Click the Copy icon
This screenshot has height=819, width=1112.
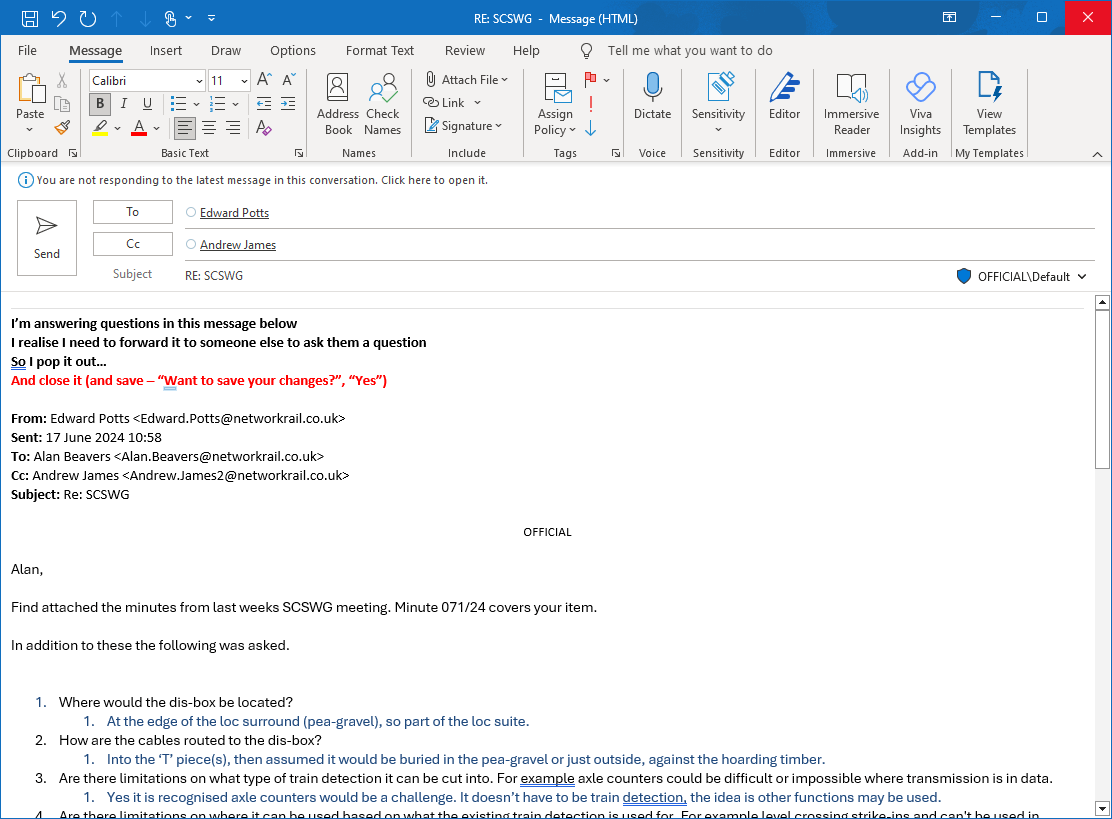(x=62, y=104)
